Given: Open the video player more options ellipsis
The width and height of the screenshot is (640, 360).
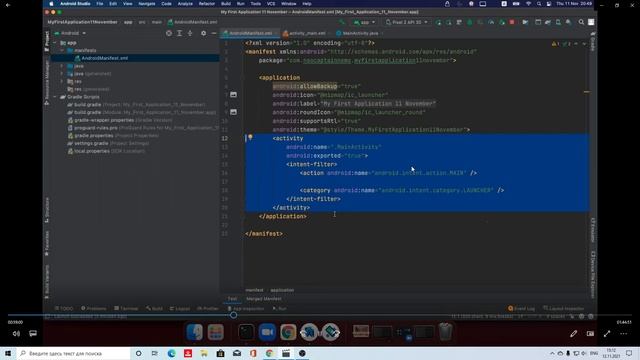Looking at the screenshot, I should [x=623, y=334].
